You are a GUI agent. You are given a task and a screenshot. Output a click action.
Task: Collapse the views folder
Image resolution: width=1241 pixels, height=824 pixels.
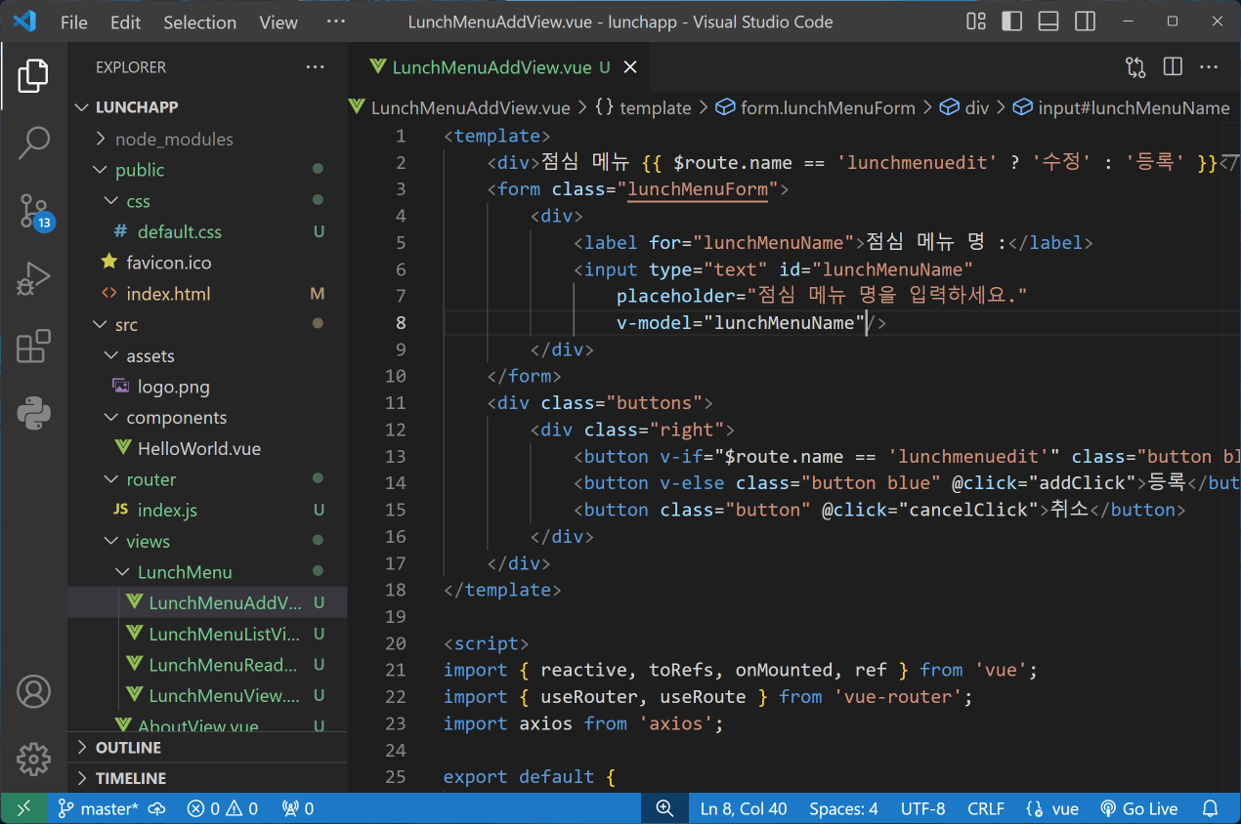[x=208, y=541]
